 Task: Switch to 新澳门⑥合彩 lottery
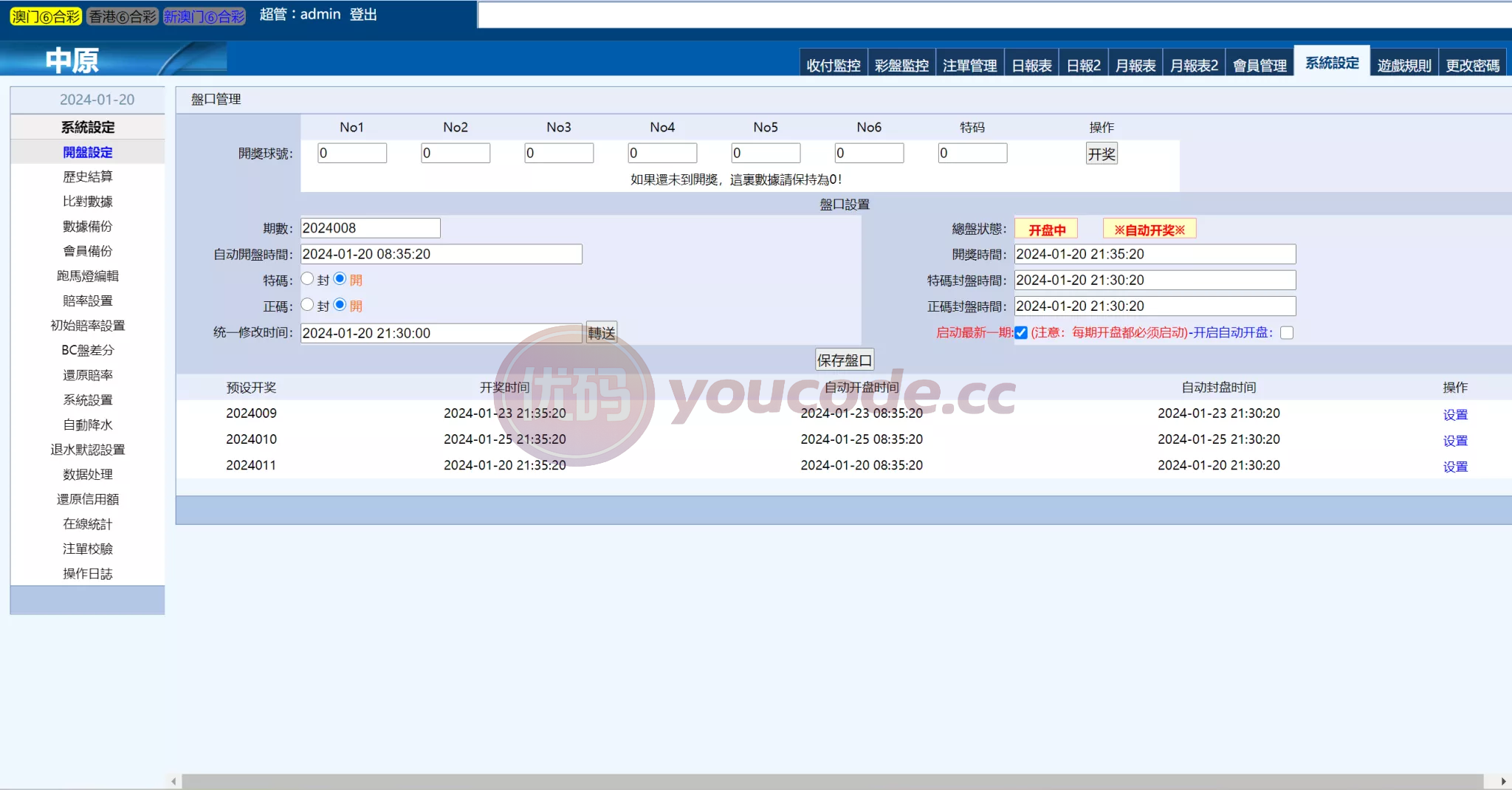[204, 16]
